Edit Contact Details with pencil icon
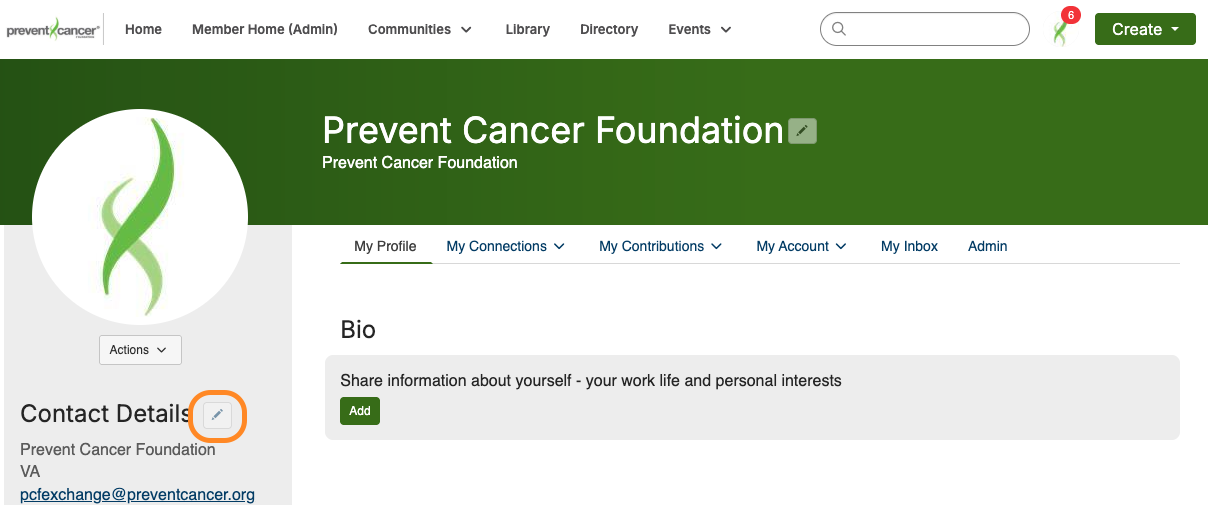 [x=218, y=415]
